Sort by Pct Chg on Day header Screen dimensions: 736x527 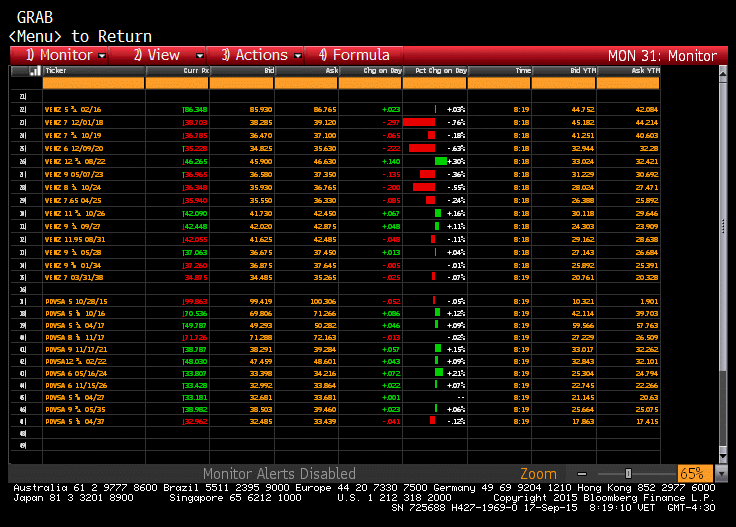click(x=435, y=71)
